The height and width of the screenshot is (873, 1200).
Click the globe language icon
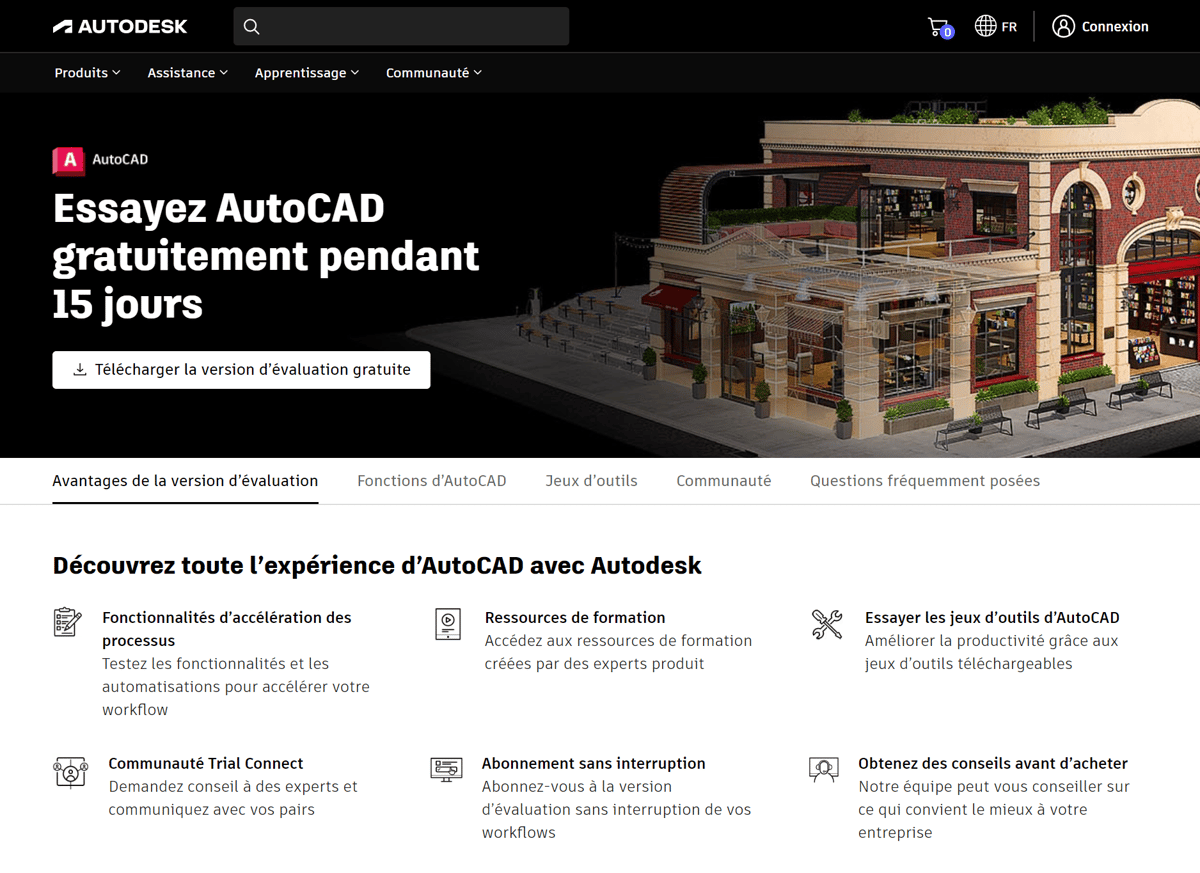click(x=985, y=26)
